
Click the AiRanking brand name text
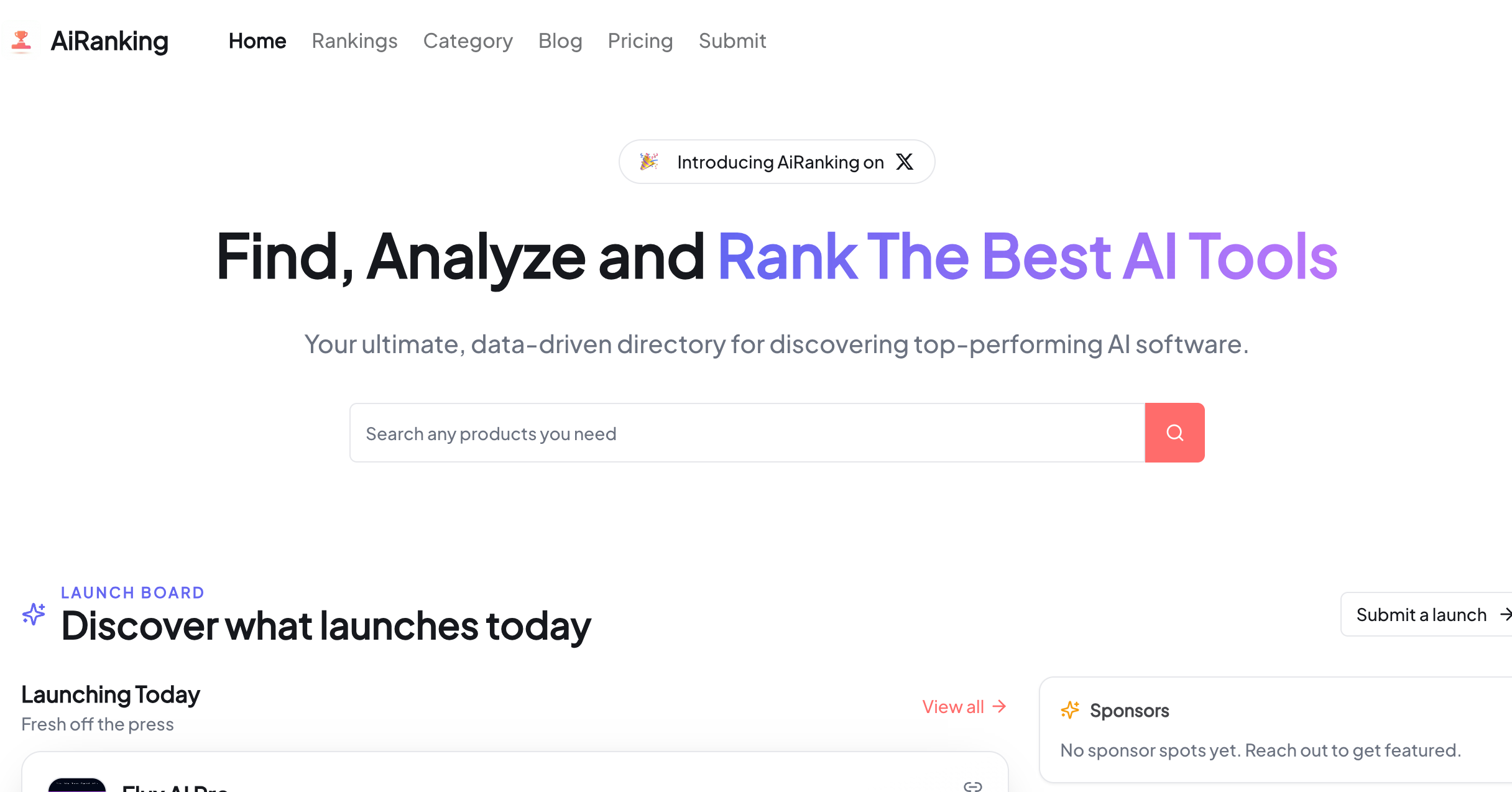(x=109, y=41)
